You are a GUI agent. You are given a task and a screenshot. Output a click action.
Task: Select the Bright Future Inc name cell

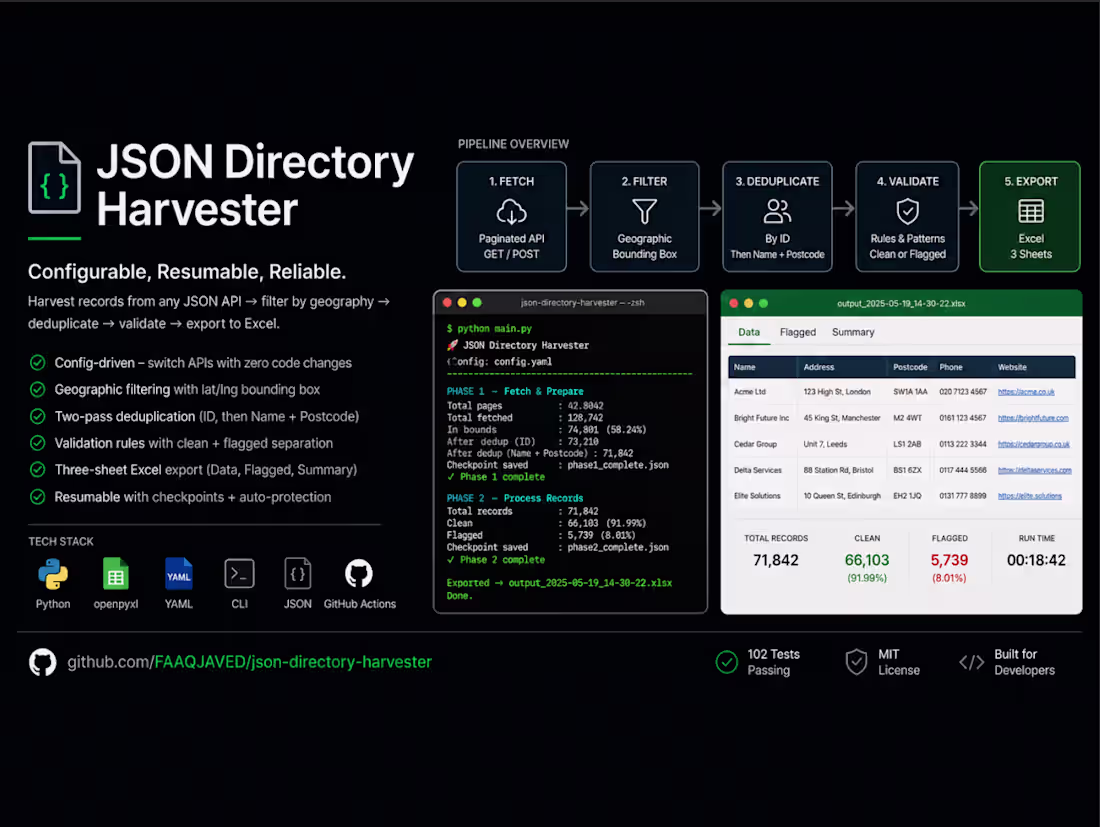click(761, 418)
